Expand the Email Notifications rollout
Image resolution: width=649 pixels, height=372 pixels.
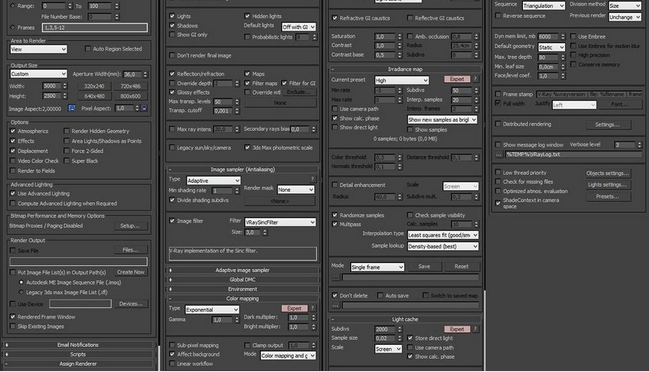pyautogui.click(x=78, y=345)
